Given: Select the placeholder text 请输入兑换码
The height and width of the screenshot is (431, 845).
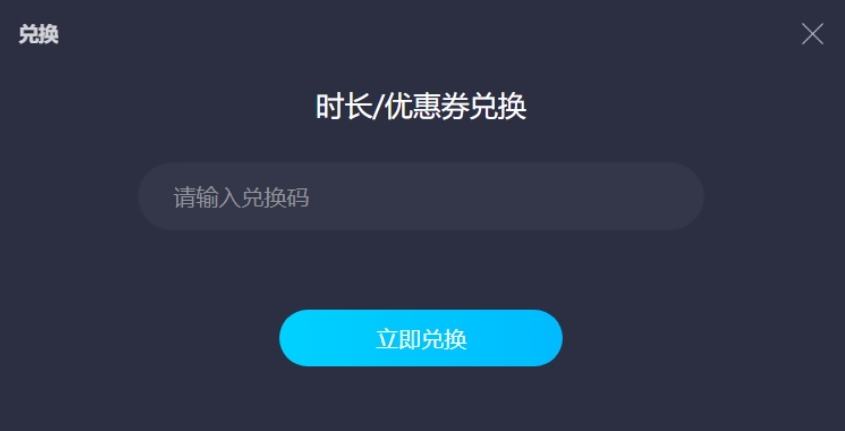Looking at the screenshot, I should tap(241, 198).
